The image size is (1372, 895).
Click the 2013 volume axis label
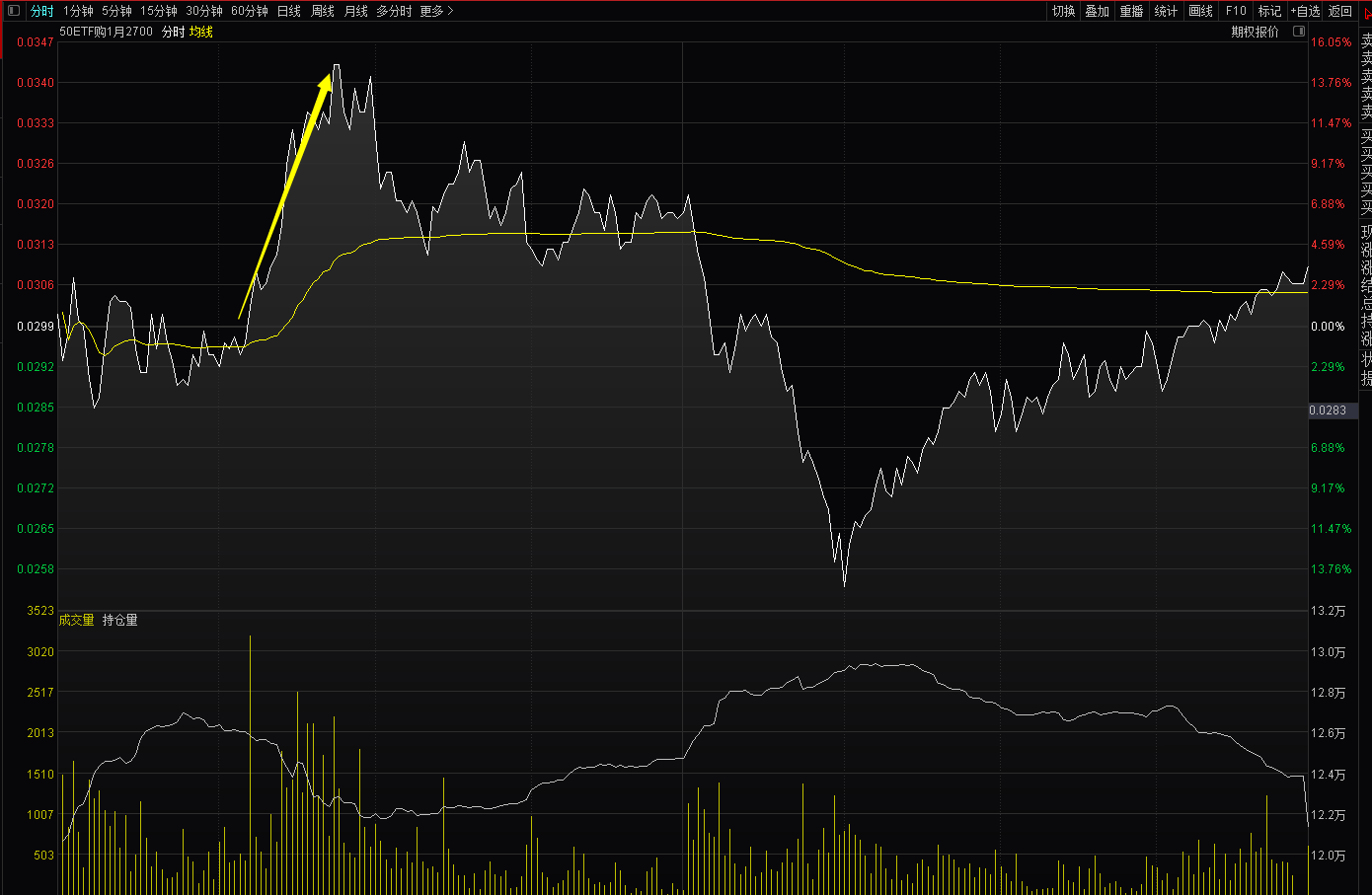point(40,733)
